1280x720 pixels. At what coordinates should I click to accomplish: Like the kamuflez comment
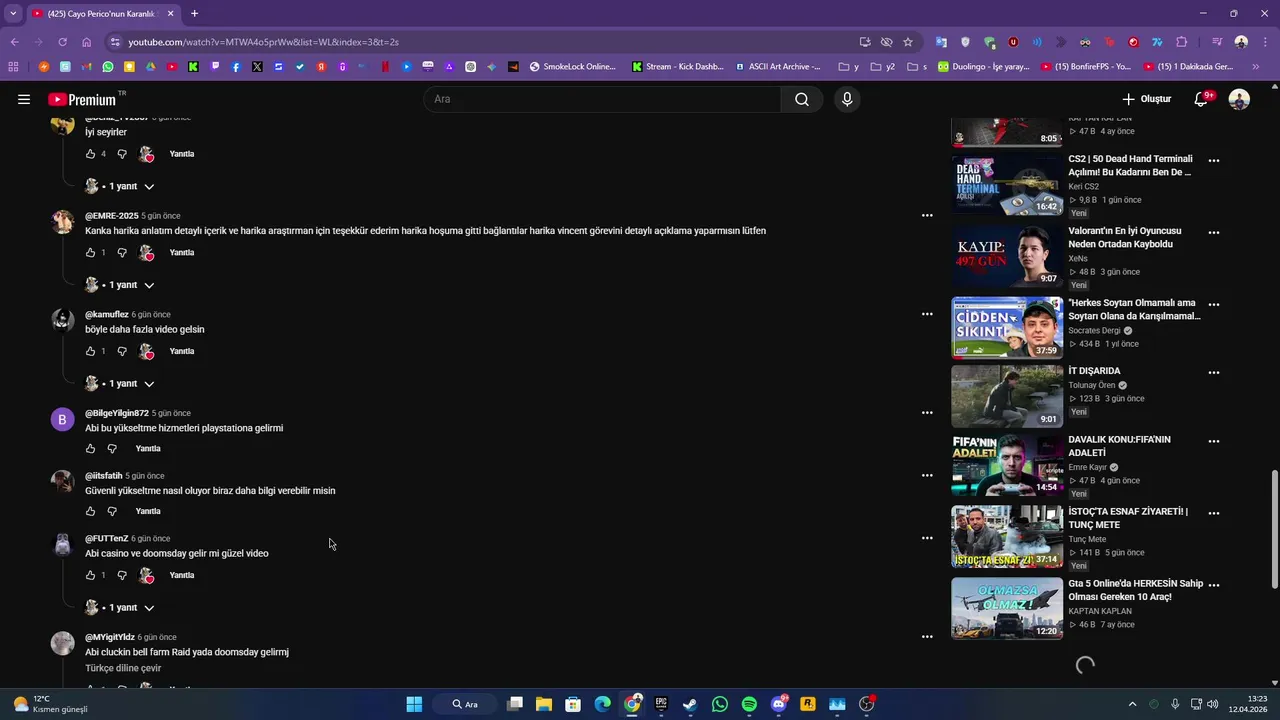90,351
